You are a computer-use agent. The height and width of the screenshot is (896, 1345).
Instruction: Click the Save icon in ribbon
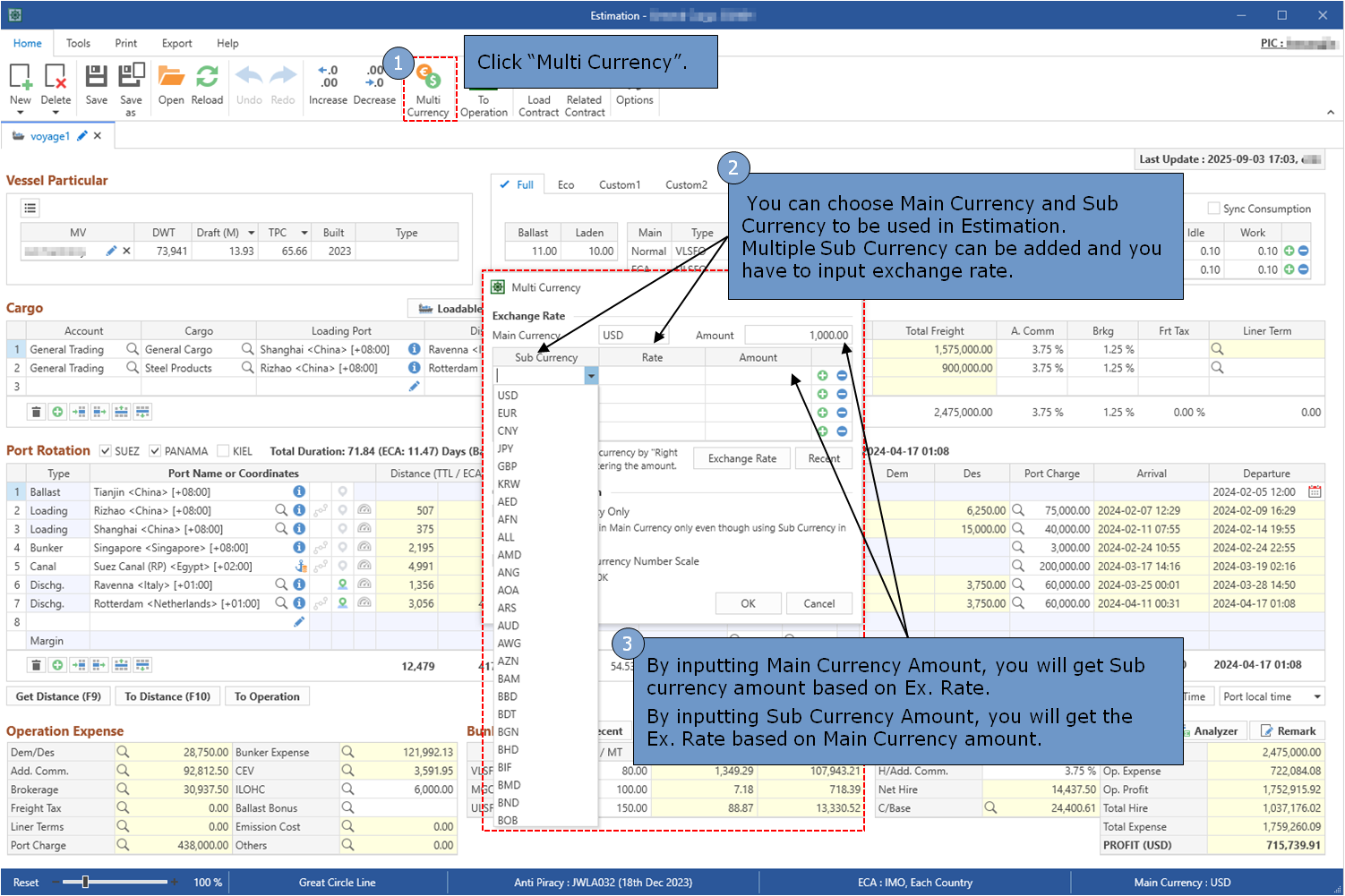(96, 77)
